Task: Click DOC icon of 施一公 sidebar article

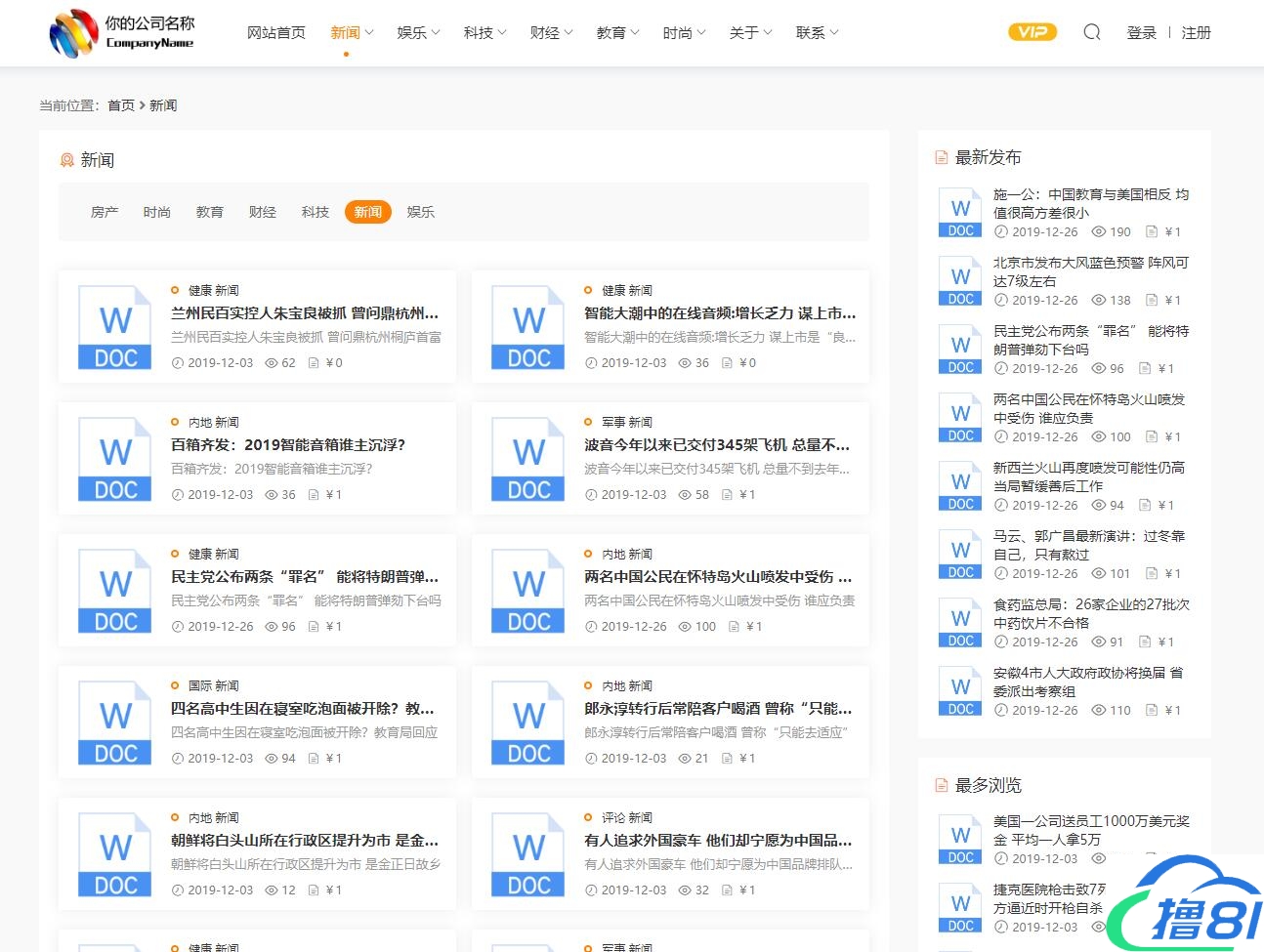Action: pos(960,213)
